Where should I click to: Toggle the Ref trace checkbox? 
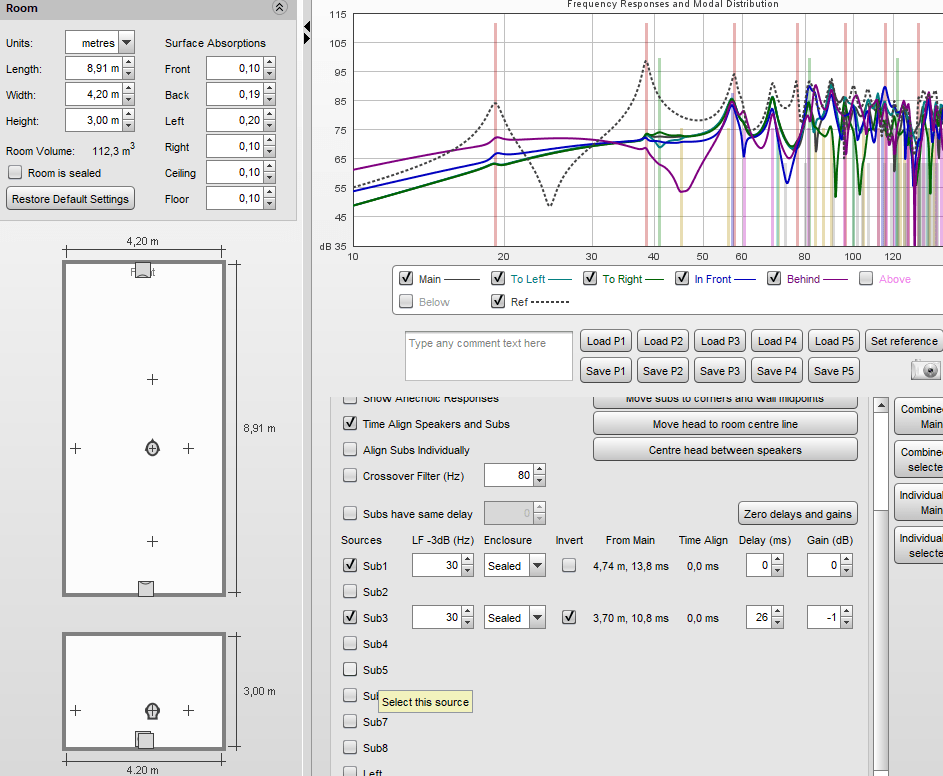click(497, 301)
